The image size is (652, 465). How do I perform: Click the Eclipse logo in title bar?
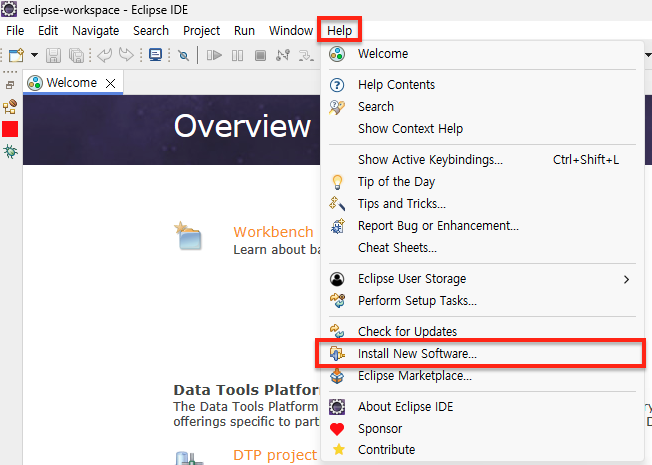[9, 9]
